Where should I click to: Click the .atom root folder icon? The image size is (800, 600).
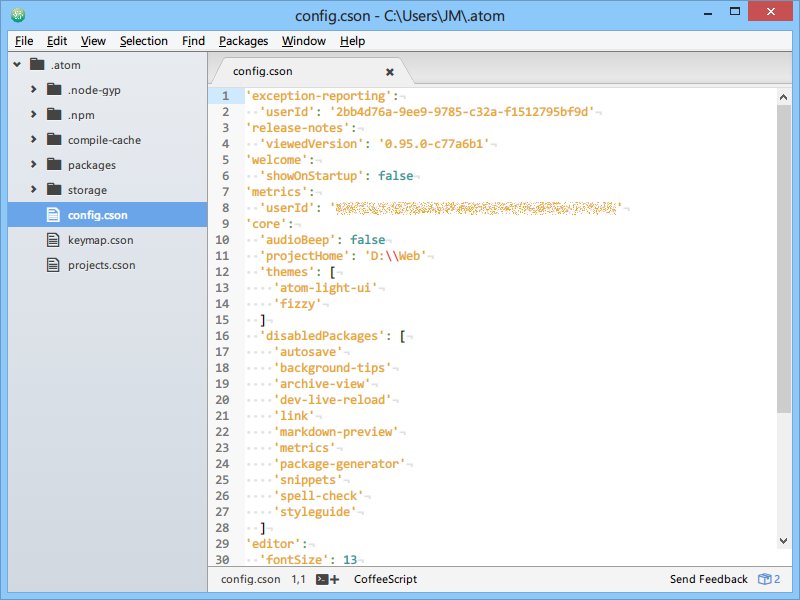(x=37, y=64)
